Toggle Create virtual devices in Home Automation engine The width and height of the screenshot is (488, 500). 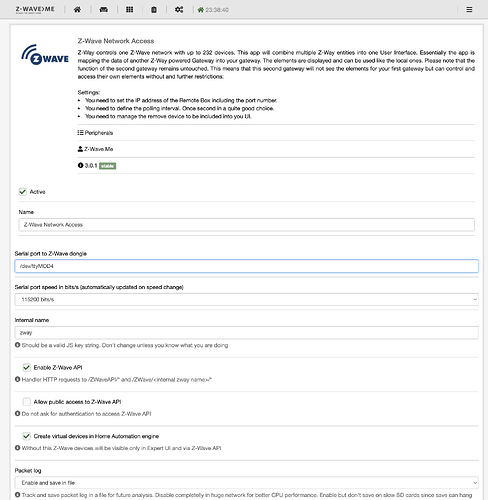pos(27,436)
